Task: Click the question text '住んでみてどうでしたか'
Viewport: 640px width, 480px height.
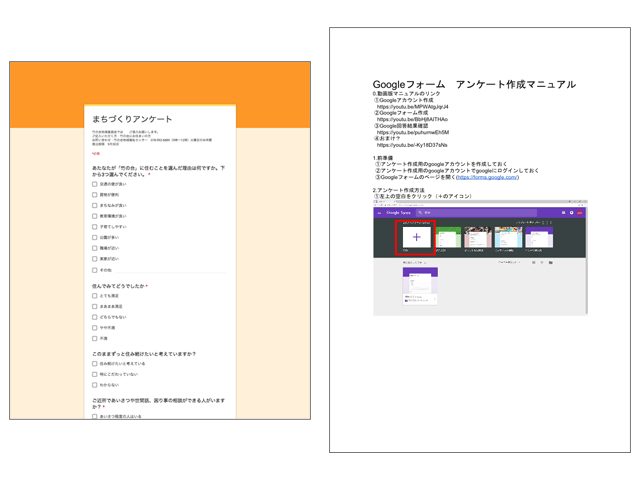Action: tap(118, 286)
